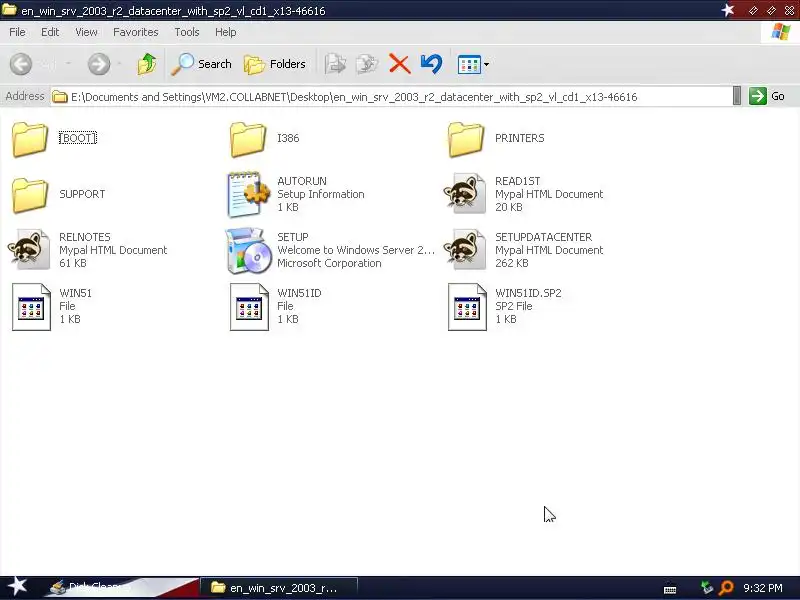Click the title bar folder icon
Viewport: 800px width, 600px height.
coord(9,10)
